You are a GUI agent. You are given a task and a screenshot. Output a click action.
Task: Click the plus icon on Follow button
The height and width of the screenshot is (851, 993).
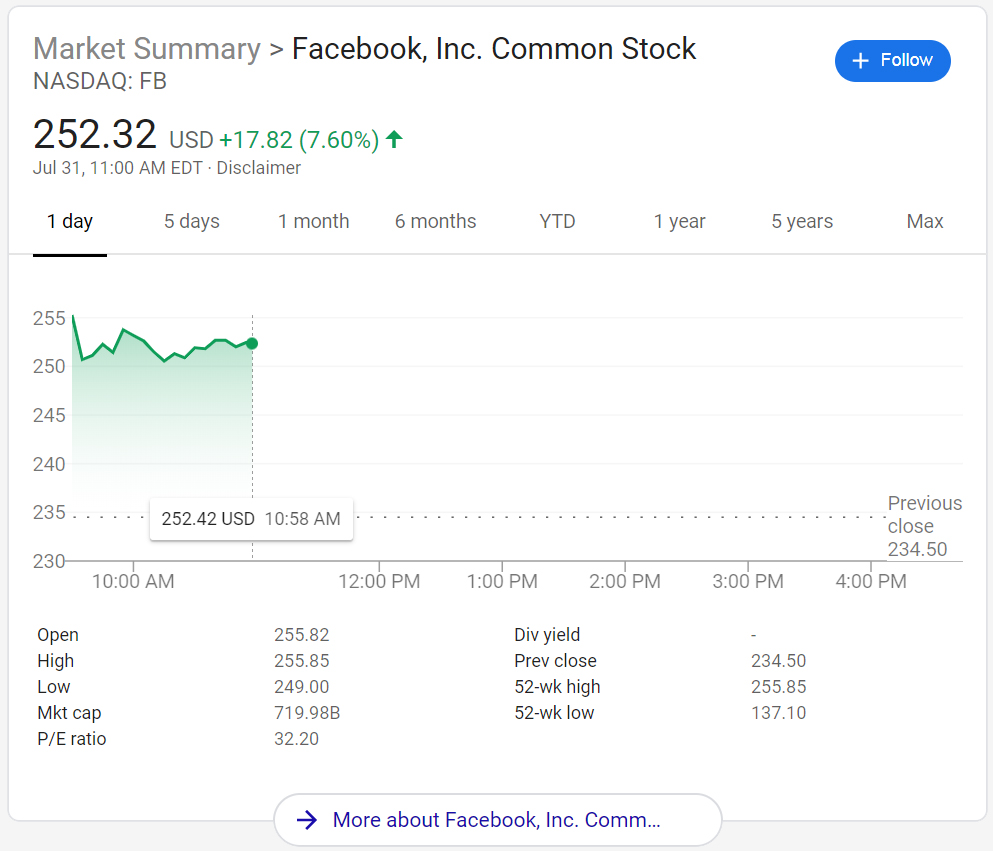[x=860, y=61]
